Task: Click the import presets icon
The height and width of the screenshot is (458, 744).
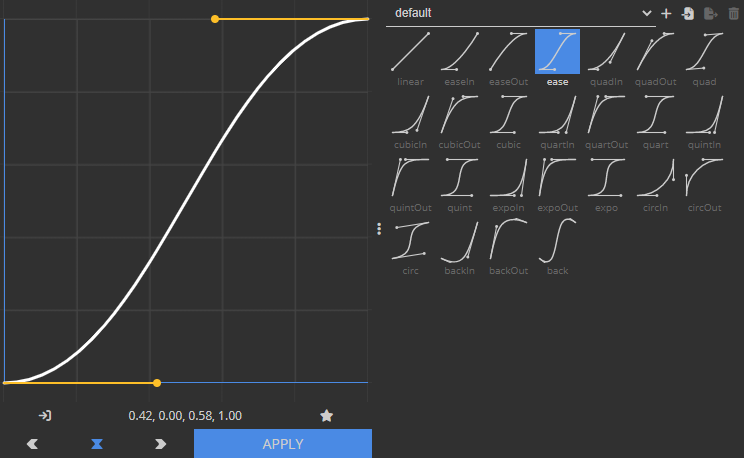Action: (x=688, y=14)
